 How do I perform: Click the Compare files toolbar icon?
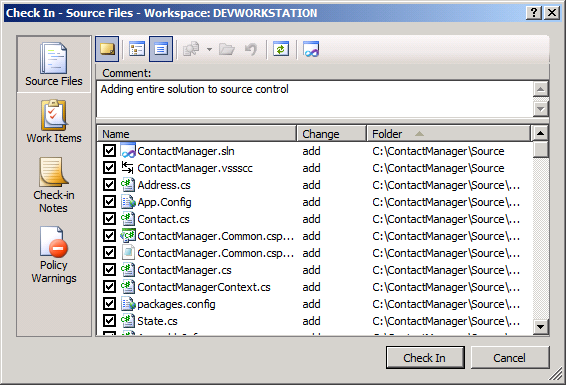tap(191, 49)
